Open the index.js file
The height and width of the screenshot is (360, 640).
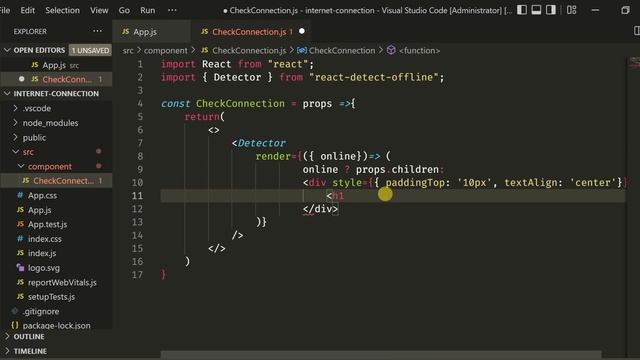click(42, 253)
